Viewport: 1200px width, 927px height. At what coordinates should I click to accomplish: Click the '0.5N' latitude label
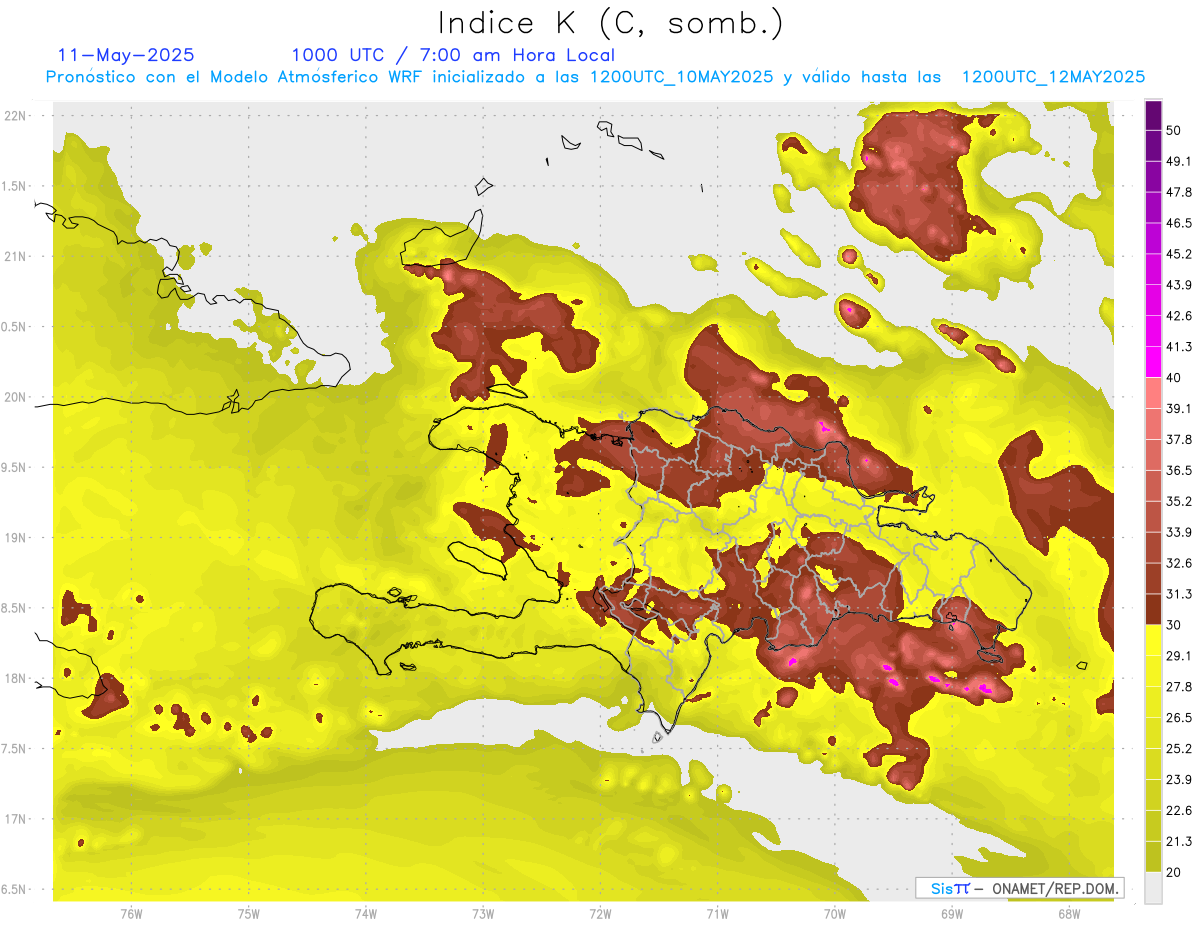pos(15,328)
